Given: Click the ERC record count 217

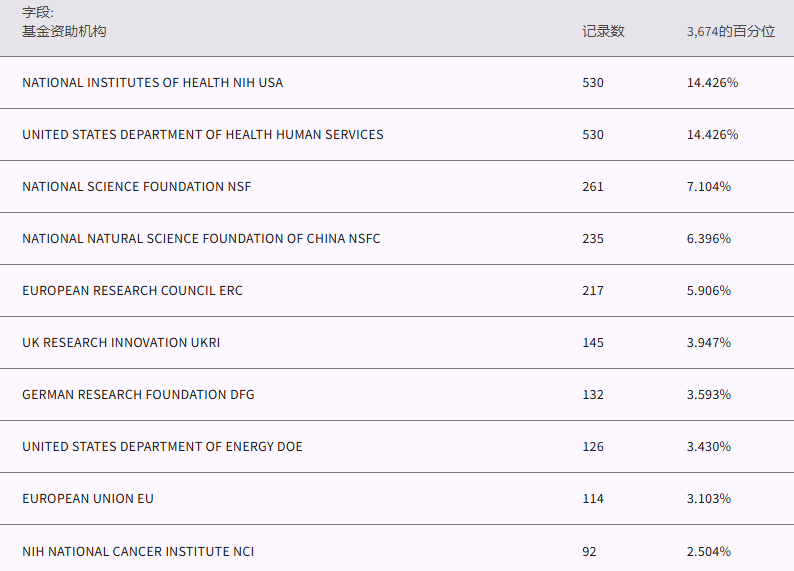Looking at the screenshot, I should tap(593, 291).
